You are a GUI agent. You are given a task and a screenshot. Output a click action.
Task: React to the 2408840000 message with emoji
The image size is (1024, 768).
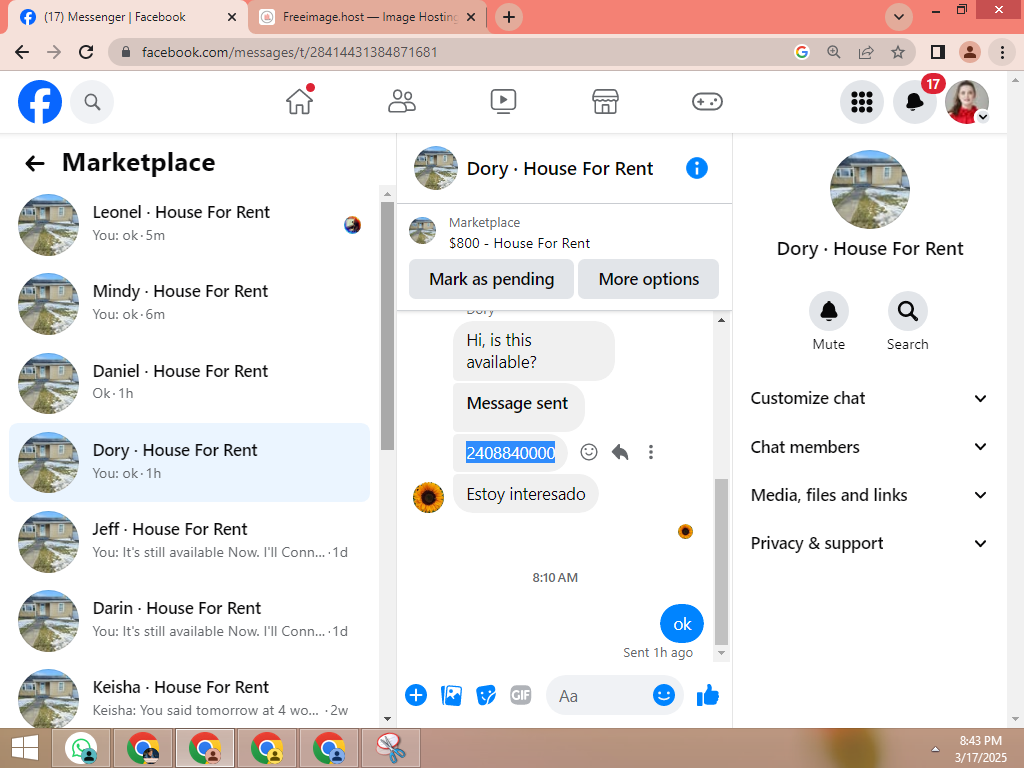(589, 452)
